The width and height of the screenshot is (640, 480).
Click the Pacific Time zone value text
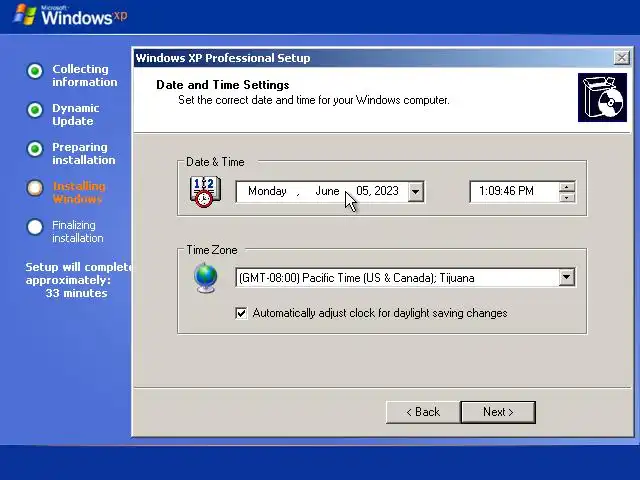click(356, 278)
